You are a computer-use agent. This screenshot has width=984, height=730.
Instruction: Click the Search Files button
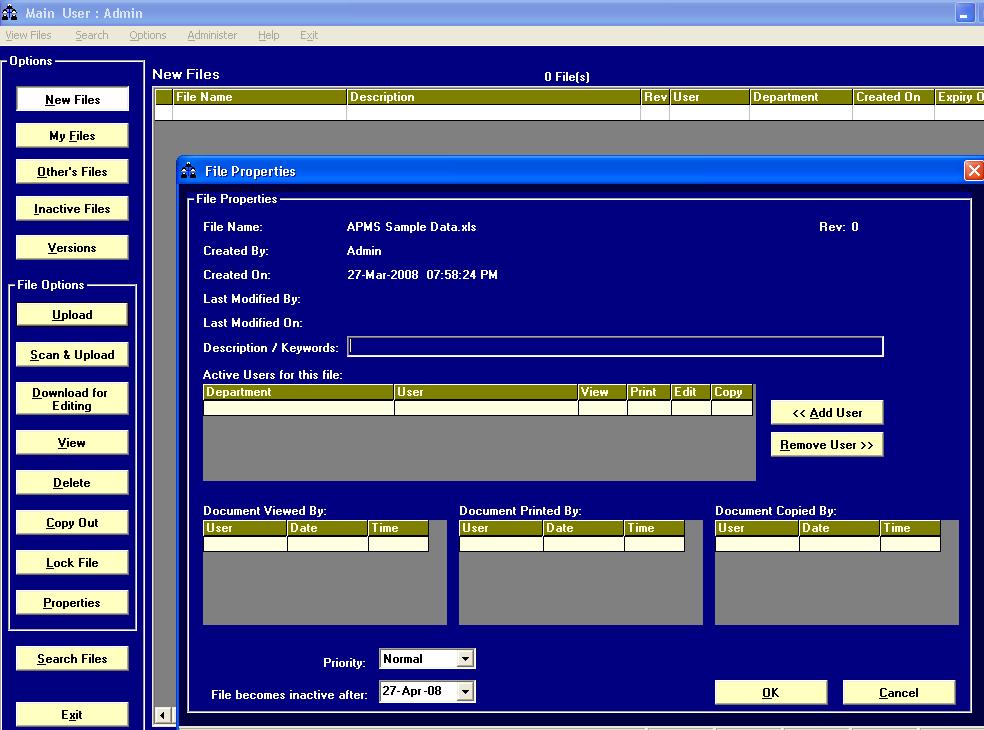pos(72,659)
